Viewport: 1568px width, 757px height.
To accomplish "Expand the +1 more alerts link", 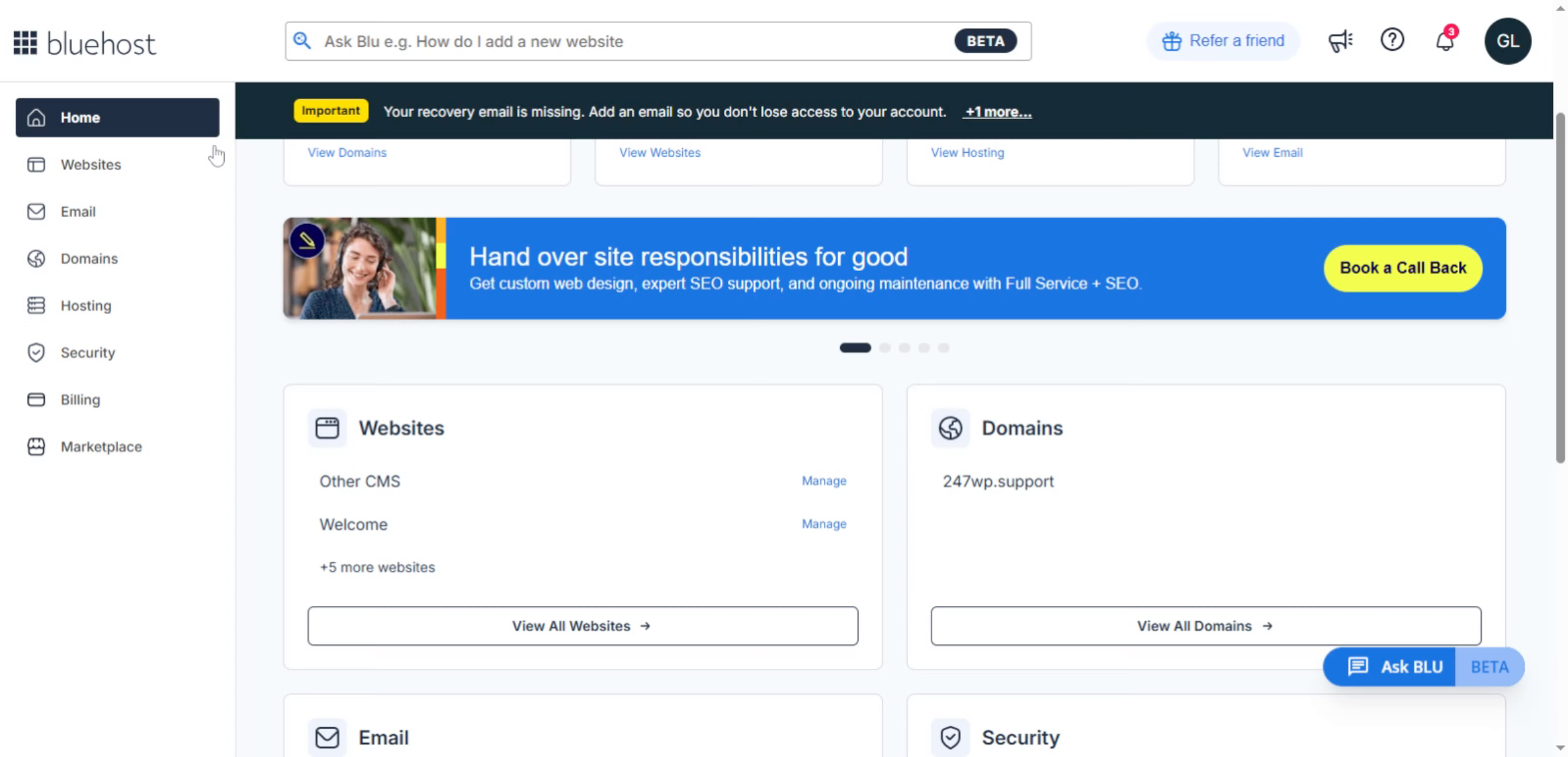I will pyautogui.click(x=998, y=112).
